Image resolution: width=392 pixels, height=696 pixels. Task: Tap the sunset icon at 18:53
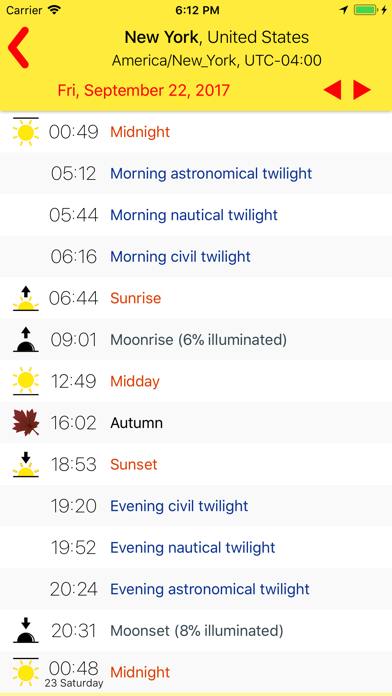[26, 464]
